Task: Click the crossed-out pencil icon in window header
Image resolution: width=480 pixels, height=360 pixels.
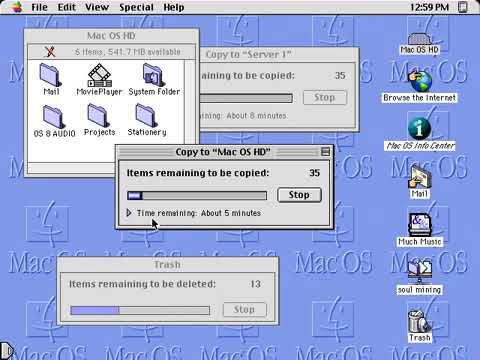Action: (49, 52)
